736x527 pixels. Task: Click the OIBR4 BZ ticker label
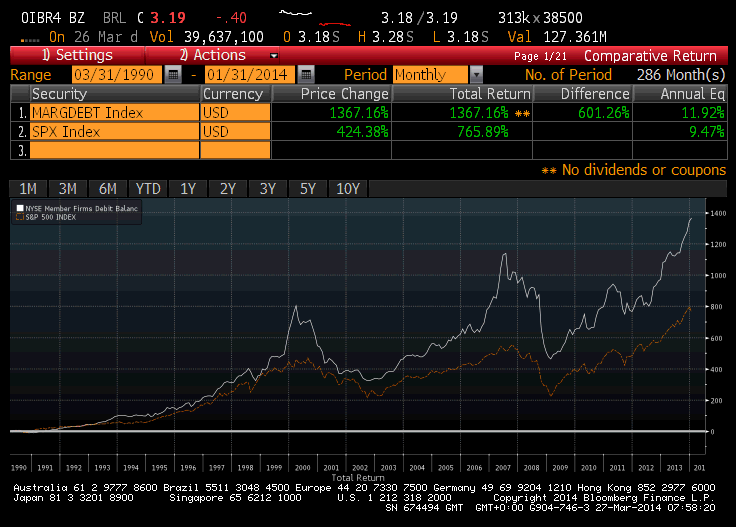[53, 18]
